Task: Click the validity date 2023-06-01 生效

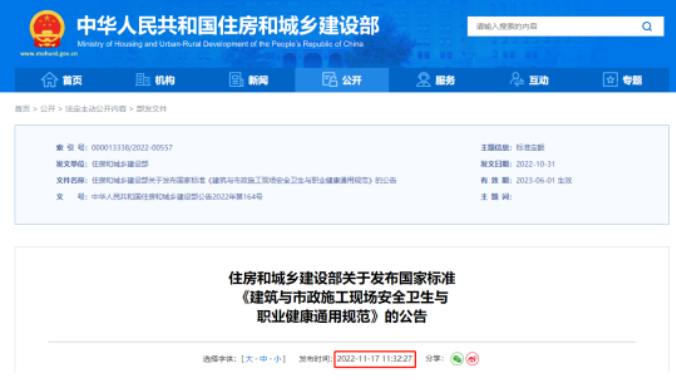Action: click(x=544, y=181)
